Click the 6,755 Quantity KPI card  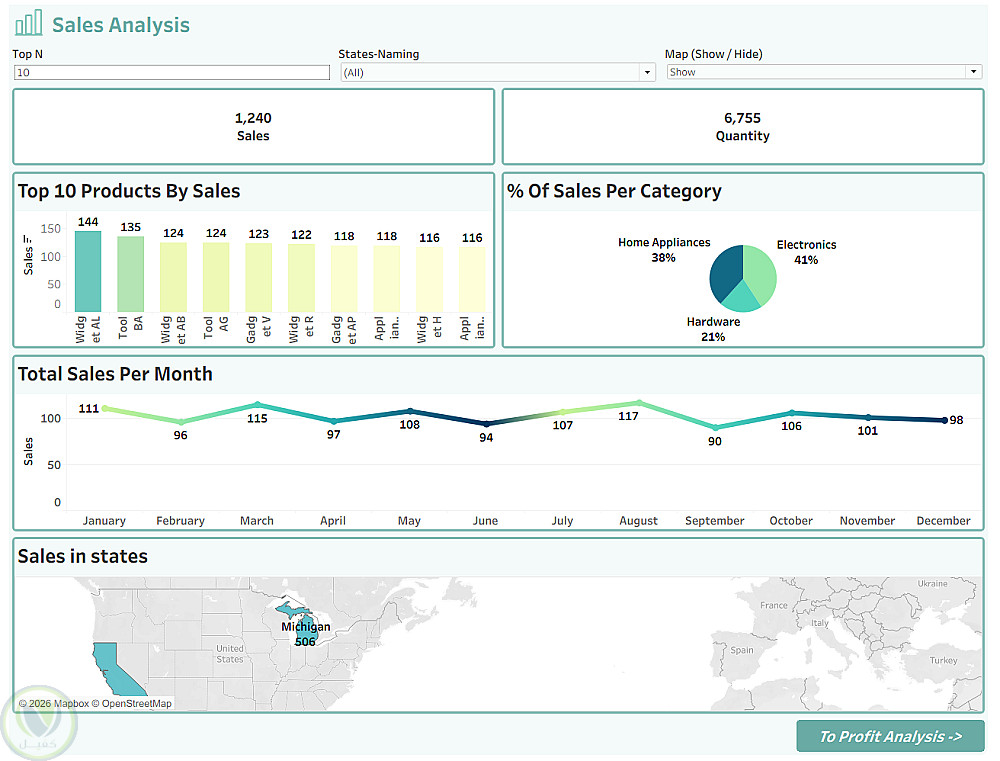click(x=743, y=126)
